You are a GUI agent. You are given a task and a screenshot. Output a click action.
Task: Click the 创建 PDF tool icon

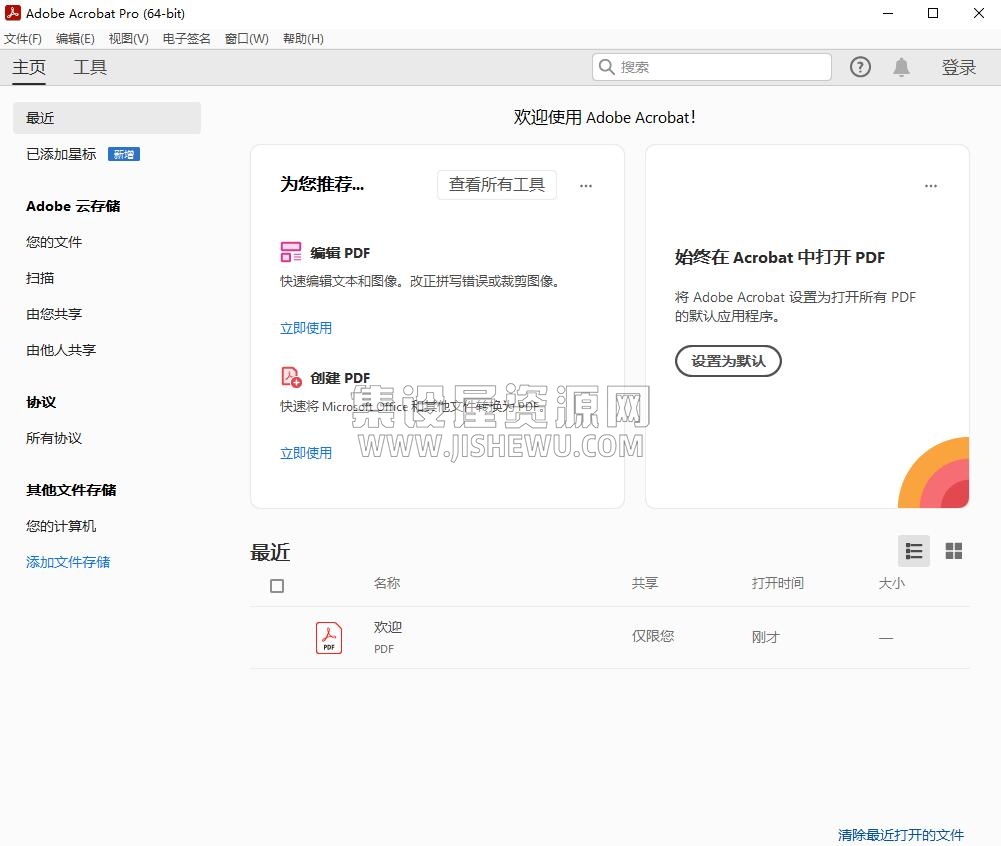291,377
